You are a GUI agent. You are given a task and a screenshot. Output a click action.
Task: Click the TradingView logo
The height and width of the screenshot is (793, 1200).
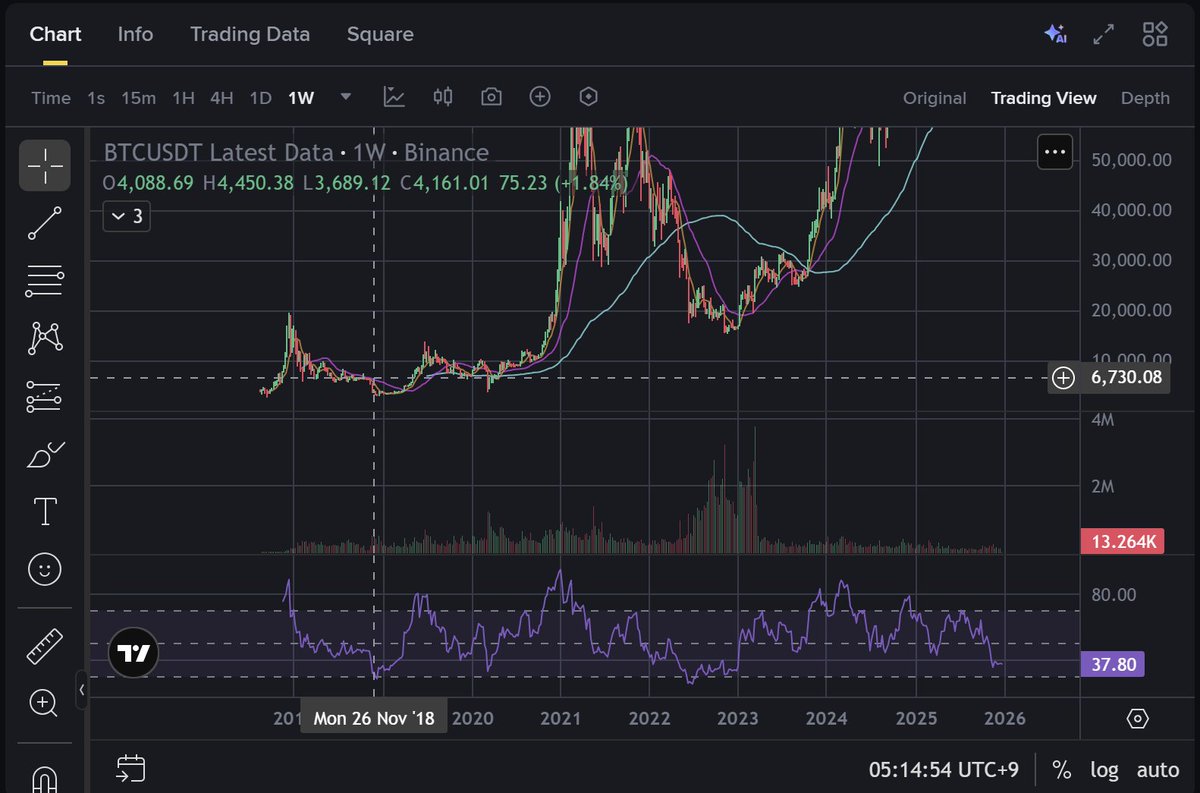(133, 654)
